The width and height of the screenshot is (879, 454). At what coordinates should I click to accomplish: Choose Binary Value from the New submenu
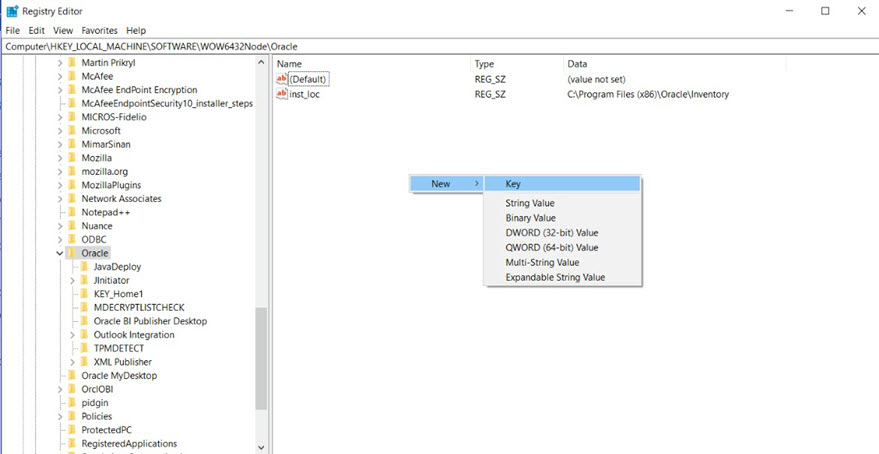562,218
